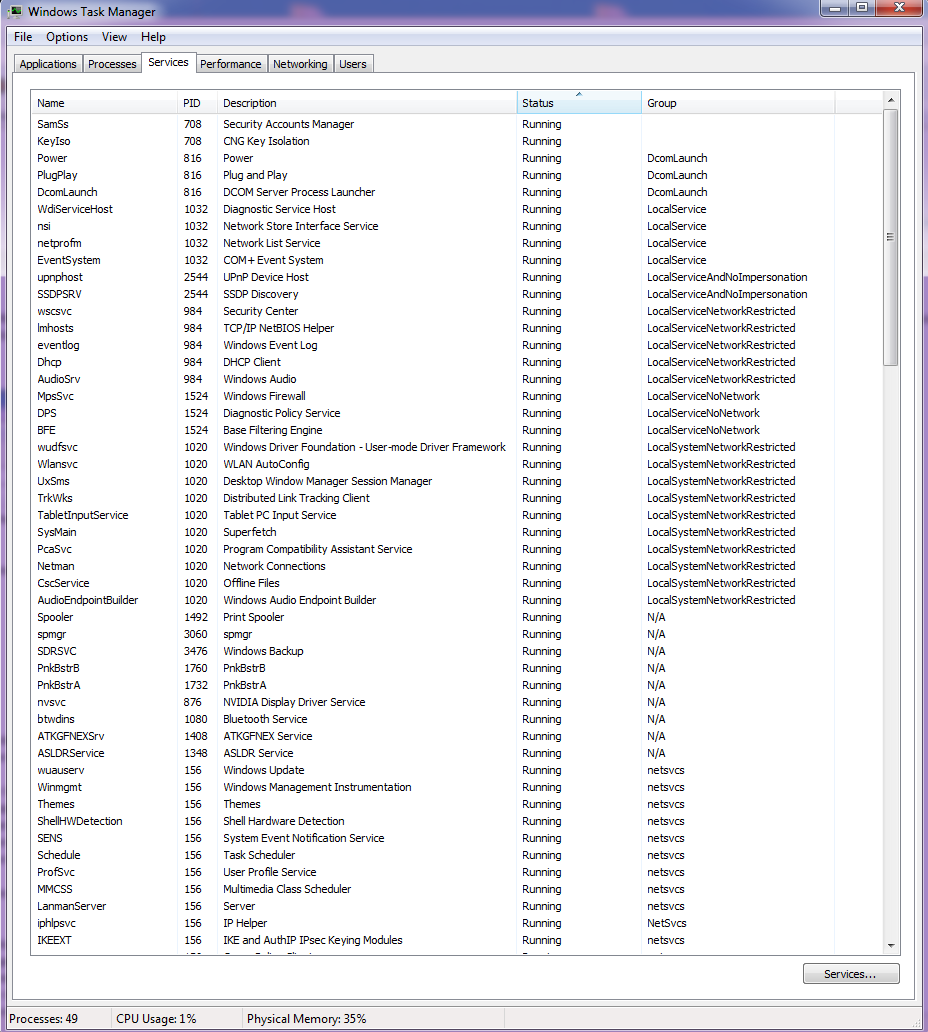Maximize the Task Manager window

click(862, 9)
